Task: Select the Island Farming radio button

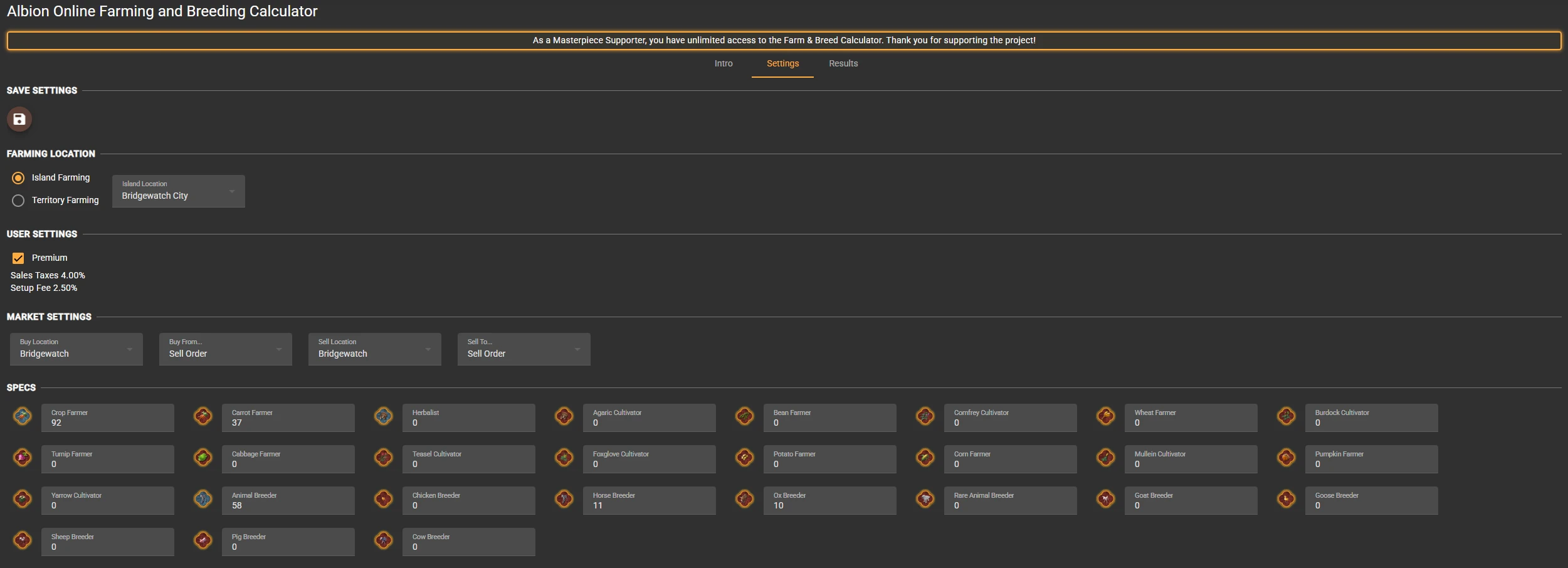Action: 18,178
